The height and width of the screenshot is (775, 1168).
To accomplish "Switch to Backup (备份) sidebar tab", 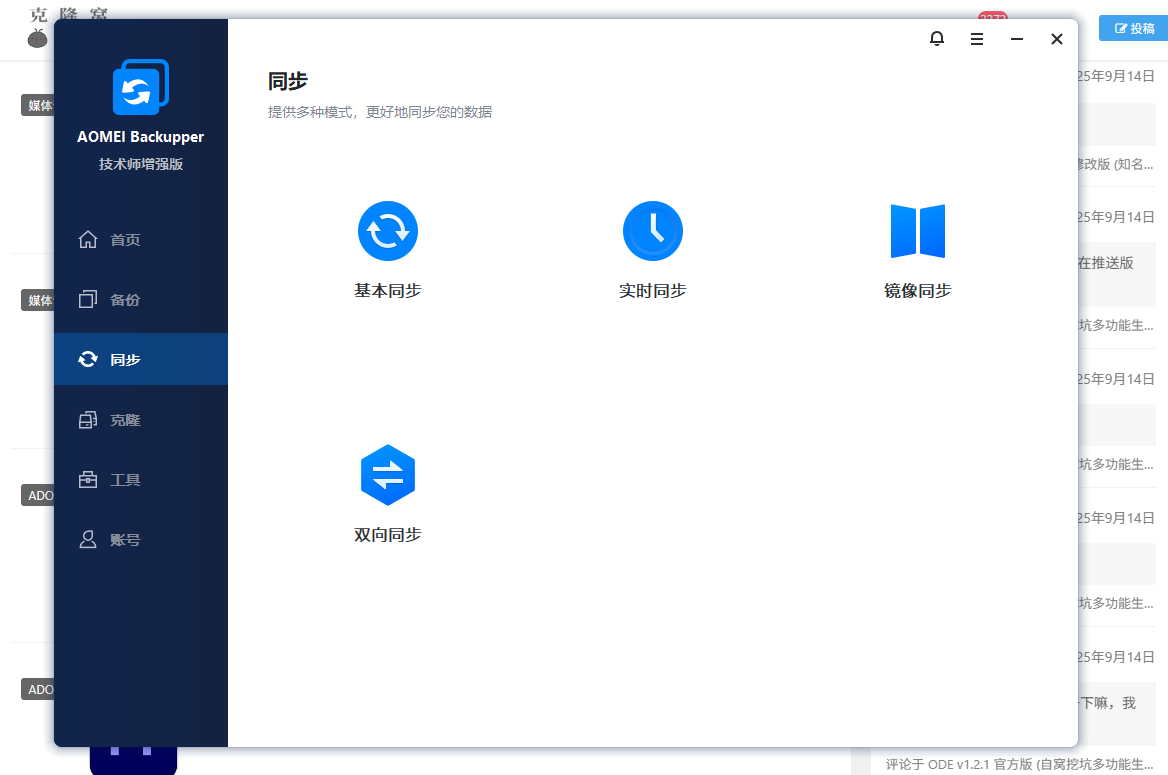I will 125,300.
